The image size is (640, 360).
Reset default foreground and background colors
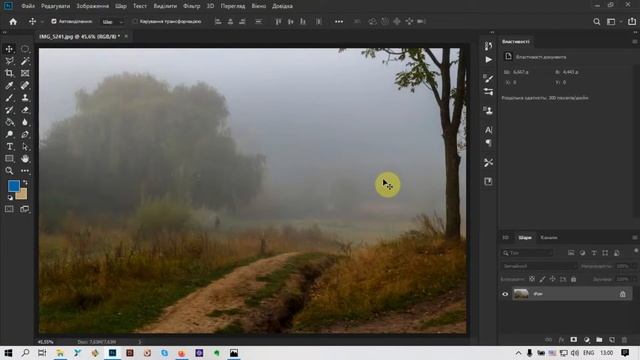coord(10,198)
